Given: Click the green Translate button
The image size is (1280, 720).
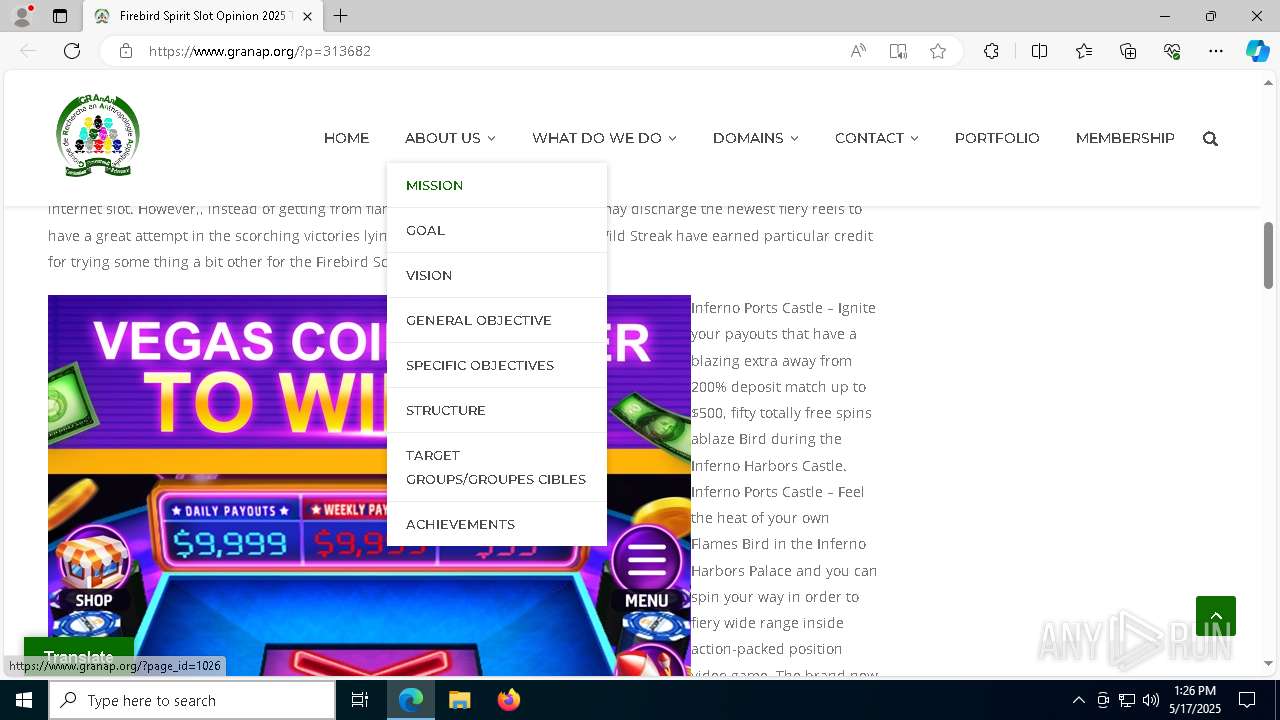Looking at the screenshot, I should [79, 657].
